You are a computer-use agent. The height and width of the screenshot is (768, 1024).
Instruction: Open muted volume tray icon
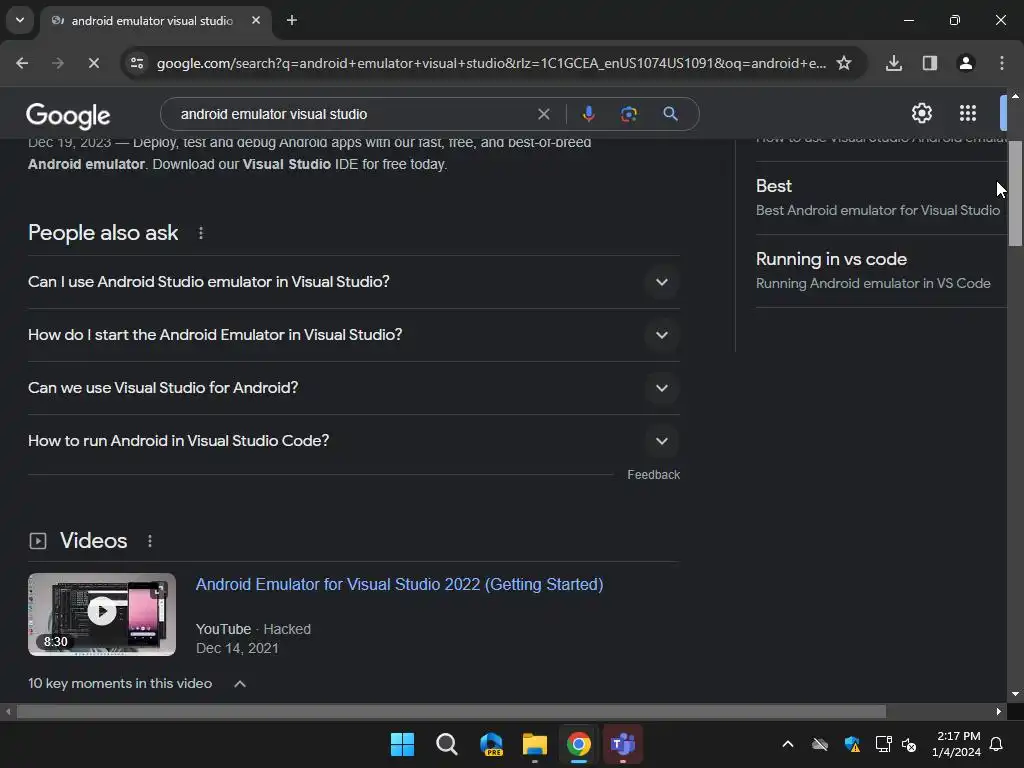[909, 744]
